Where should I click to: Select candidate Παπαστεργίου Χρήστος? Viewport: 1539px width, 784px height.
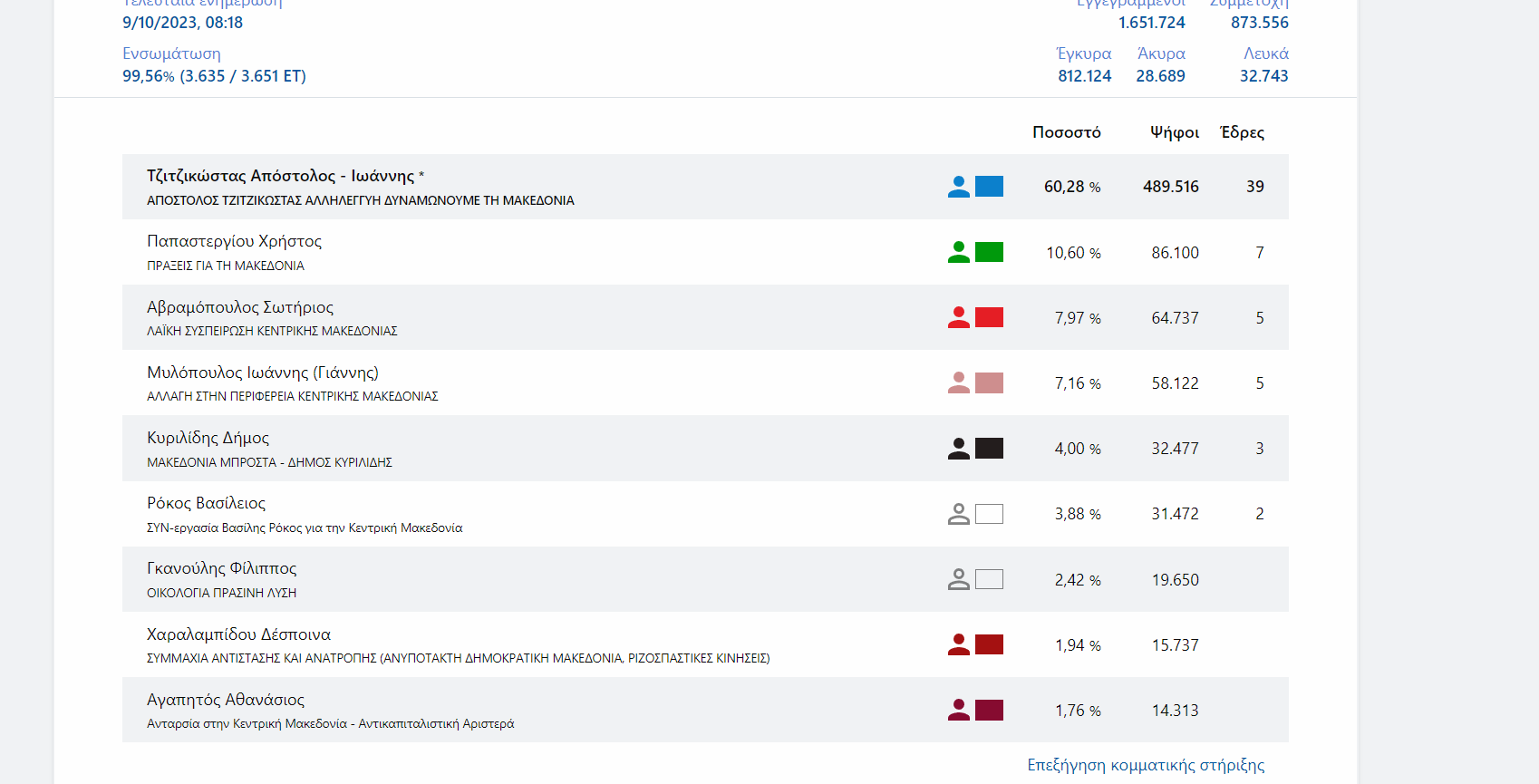pyautogui.click(x=234, y=241)
